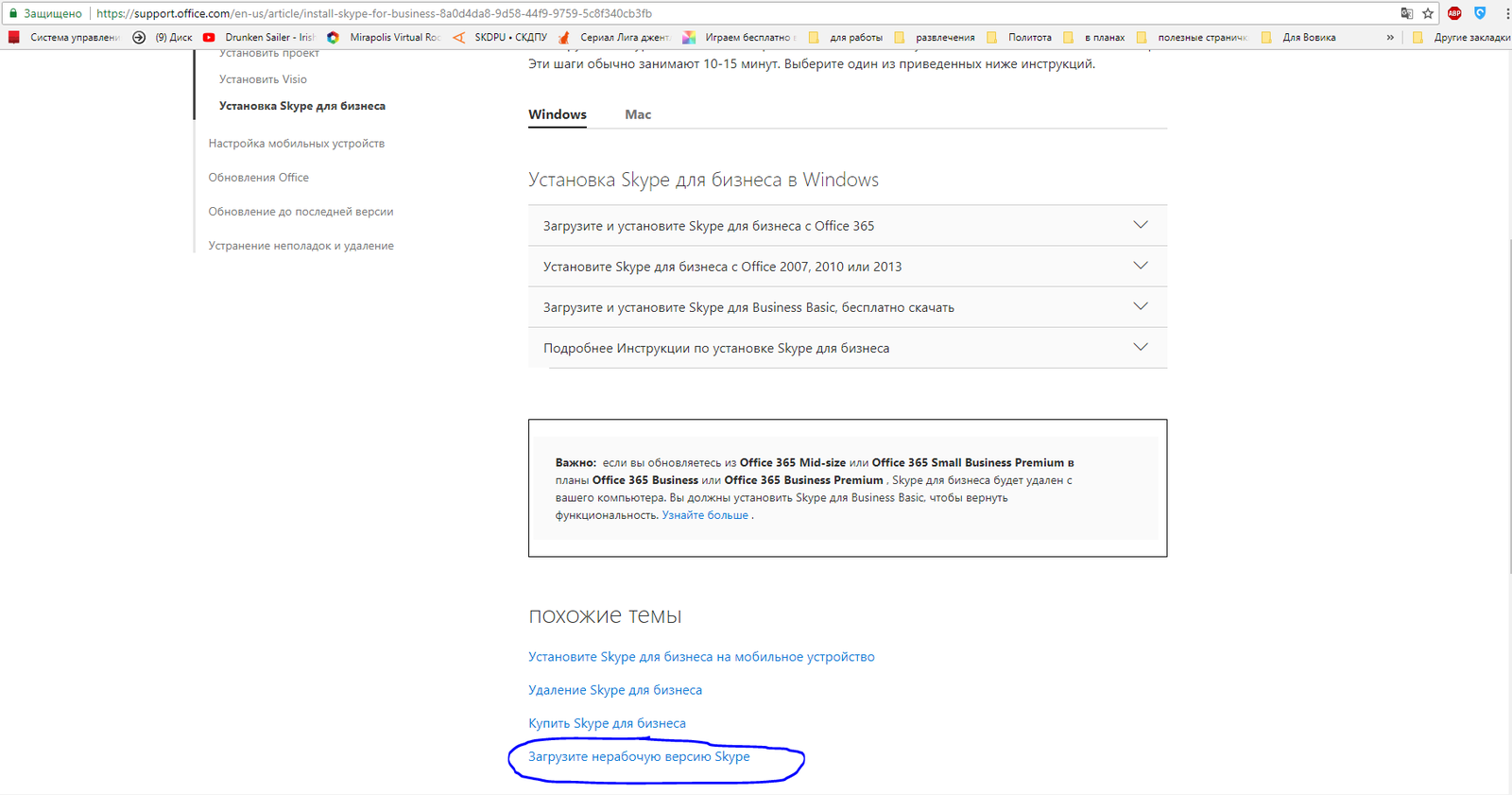Open Установите Skype на мобильное устройство link
Screen dimensions: 1512x795
[x=701, y=657]
